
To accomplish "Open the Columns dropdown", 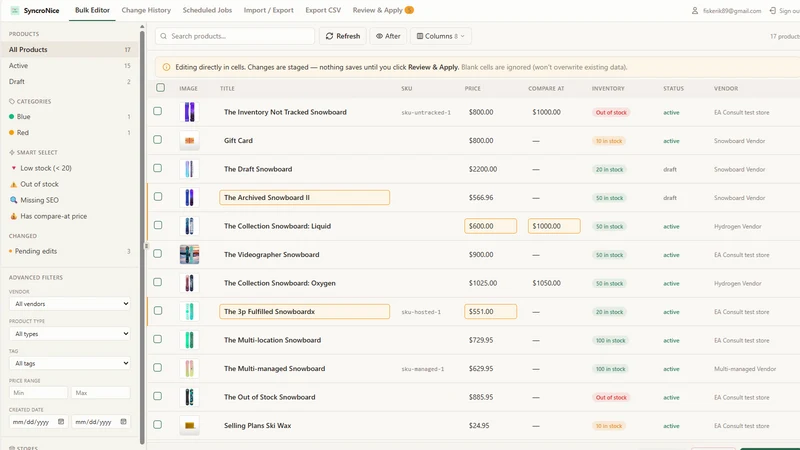I will tap(441, 36).
